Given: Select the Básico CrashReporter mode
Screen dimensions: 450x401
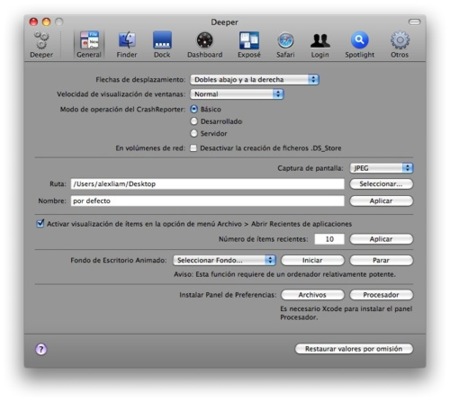Looking at the screenshot, I should tap(194, 109).
